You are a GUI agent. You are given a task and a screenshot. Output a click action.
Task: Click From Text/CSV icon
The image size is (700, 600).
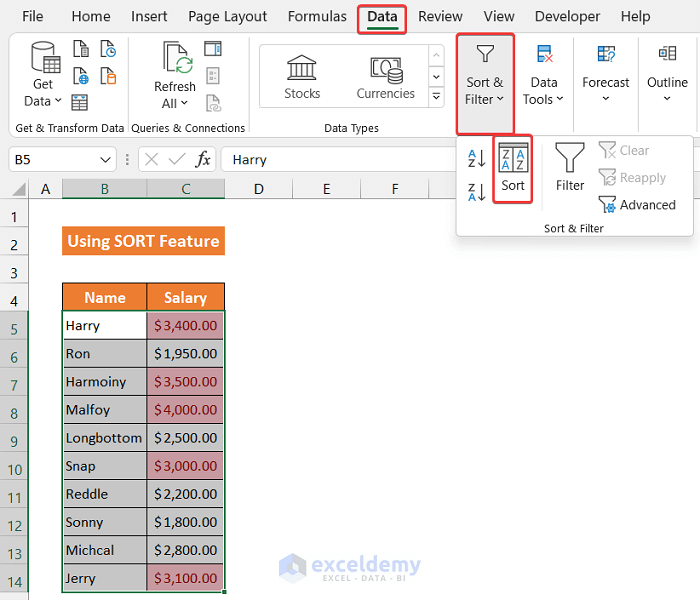click(x=81, y=48)
